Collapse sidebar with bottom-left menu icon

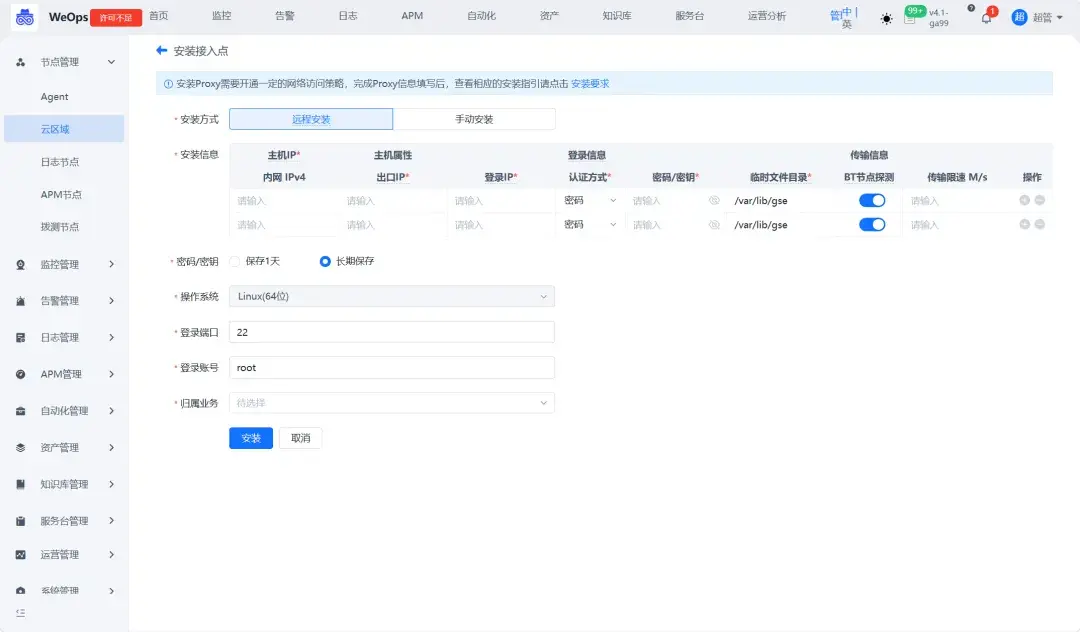[21, 613]
